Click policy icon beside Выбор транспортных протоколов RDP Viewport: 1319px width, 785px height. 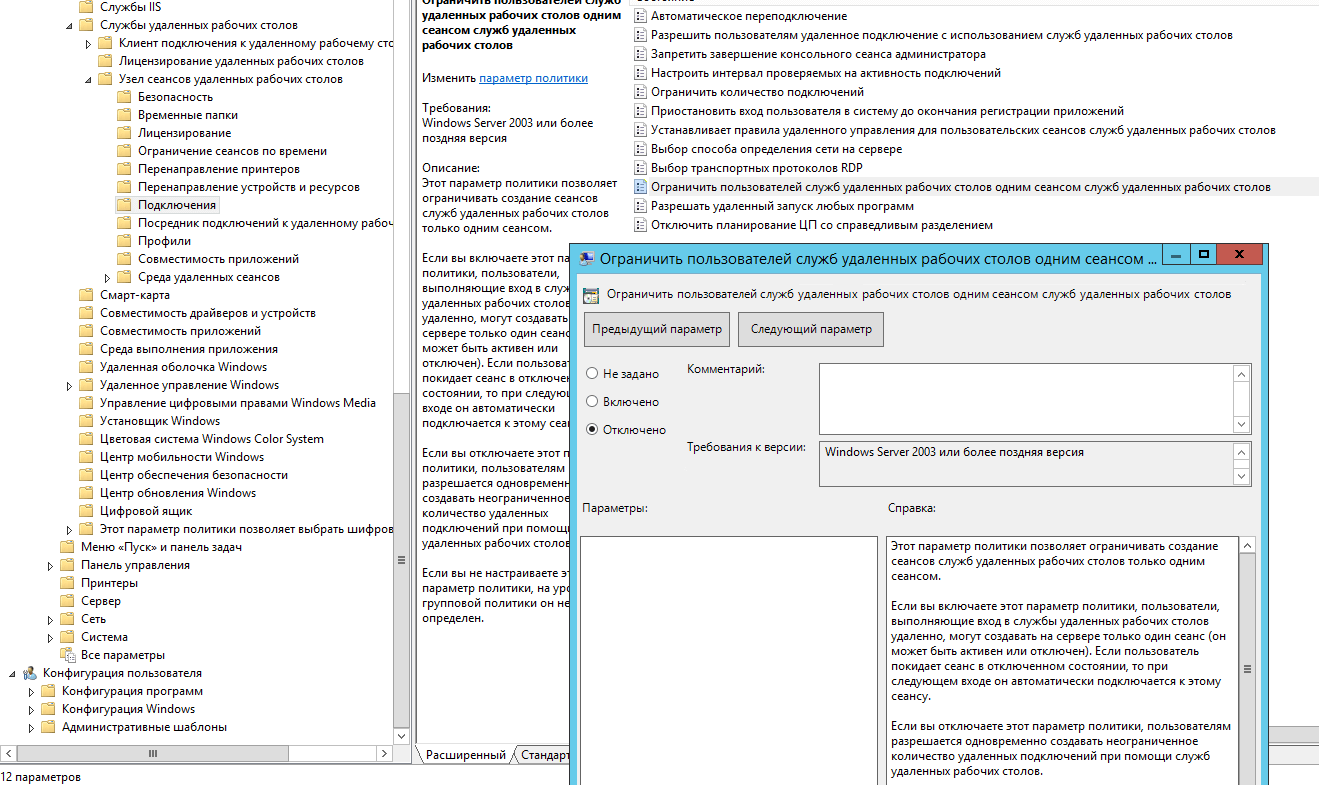point(640,168)
